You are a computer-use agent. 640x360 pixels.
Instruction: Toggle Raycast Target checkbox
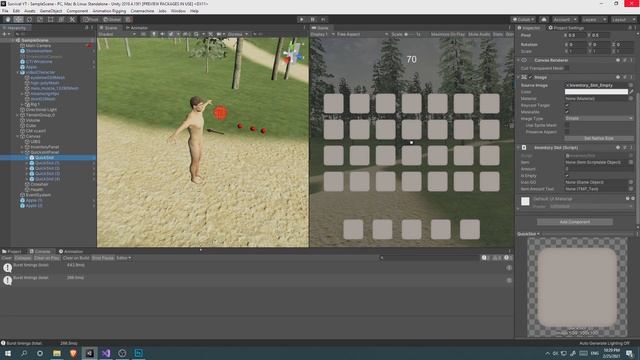[x=567, y=105]
